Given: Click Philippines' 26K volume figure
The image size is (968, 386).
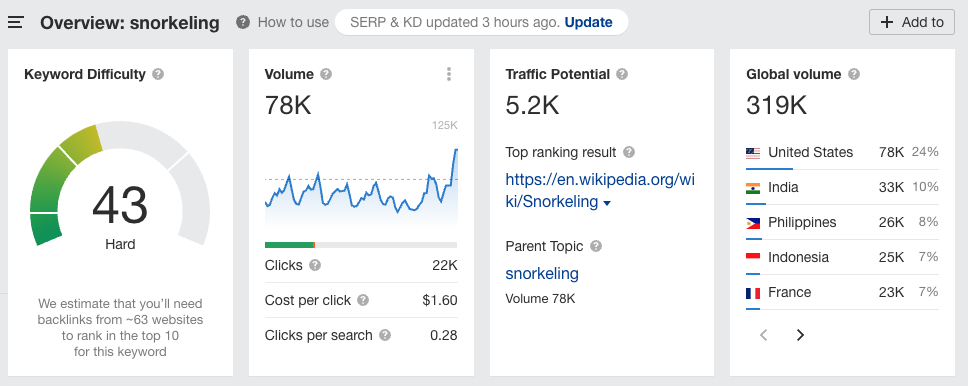Looking at the screenshot, I should click(x=891, y=222).
